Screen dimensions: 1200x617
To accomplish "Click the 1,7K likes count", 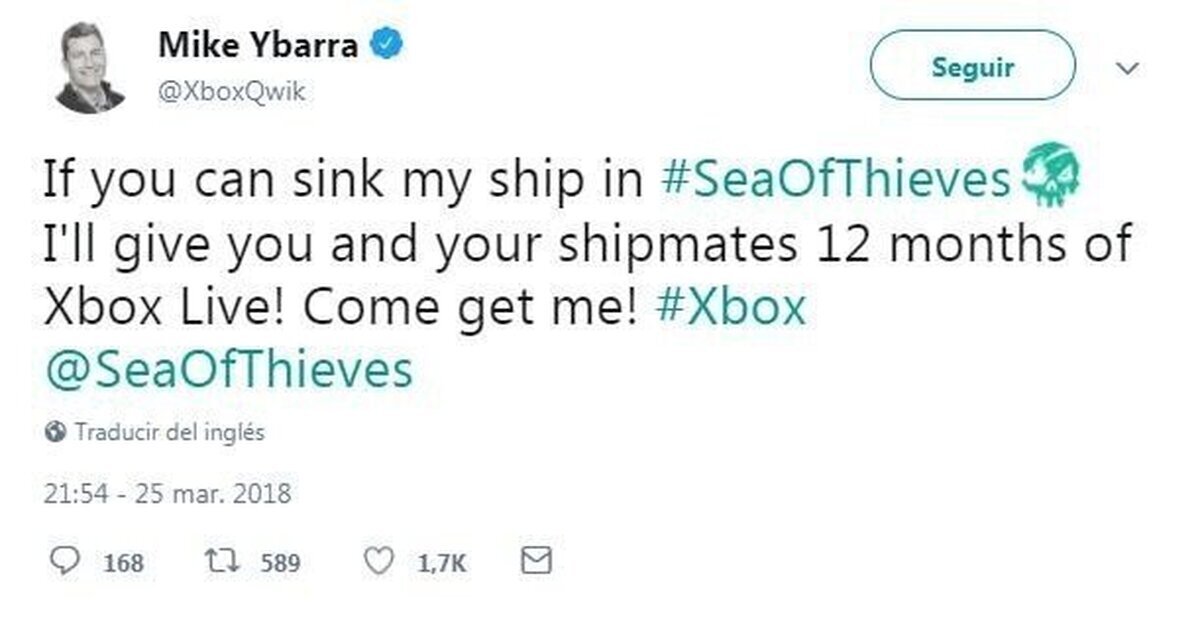I will coord(441,563).
